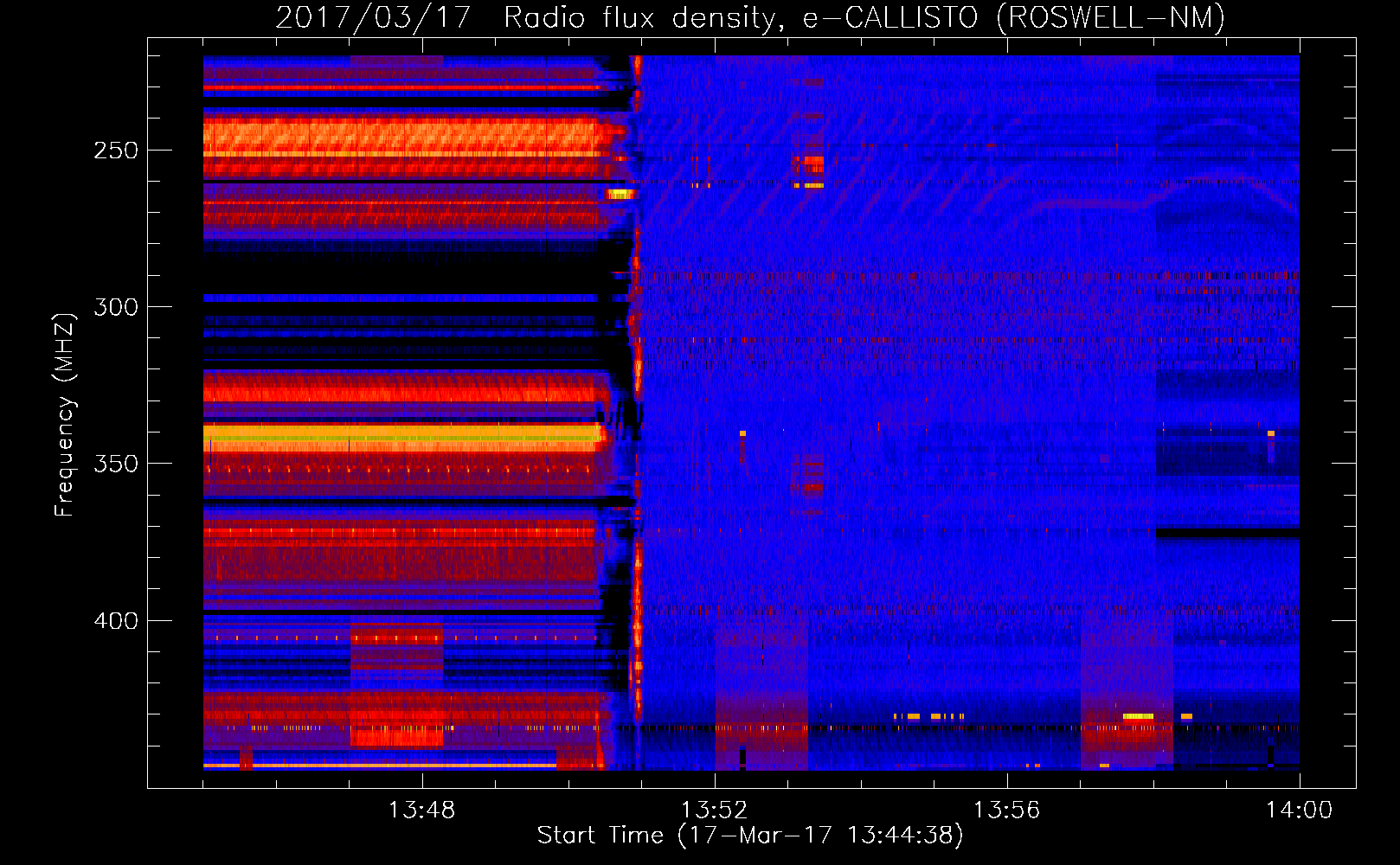The image size is (1400, 865).
Task: Select the 400 frequency axis label
Action: [116, 621]
